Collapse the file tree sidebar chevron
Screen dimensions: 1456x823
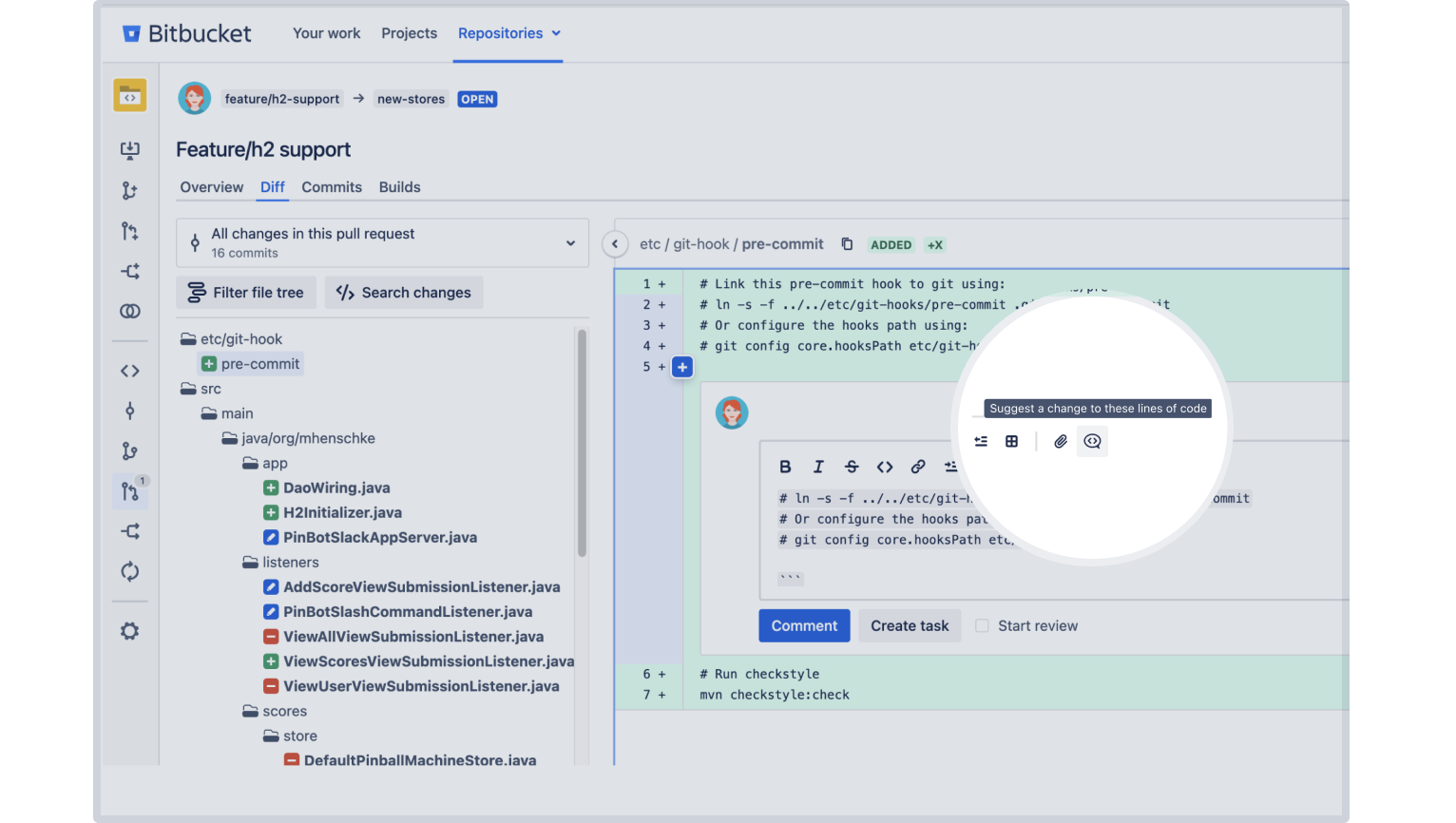(615, 244)
